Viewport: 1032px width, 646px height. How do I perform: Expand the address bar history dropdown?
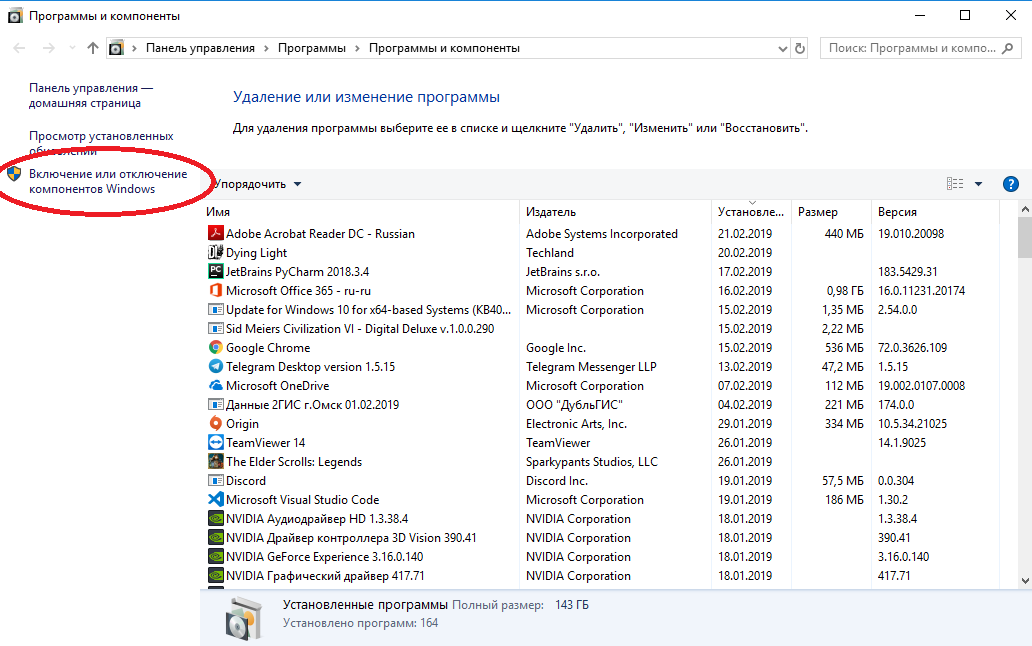(x=782, y=49)
